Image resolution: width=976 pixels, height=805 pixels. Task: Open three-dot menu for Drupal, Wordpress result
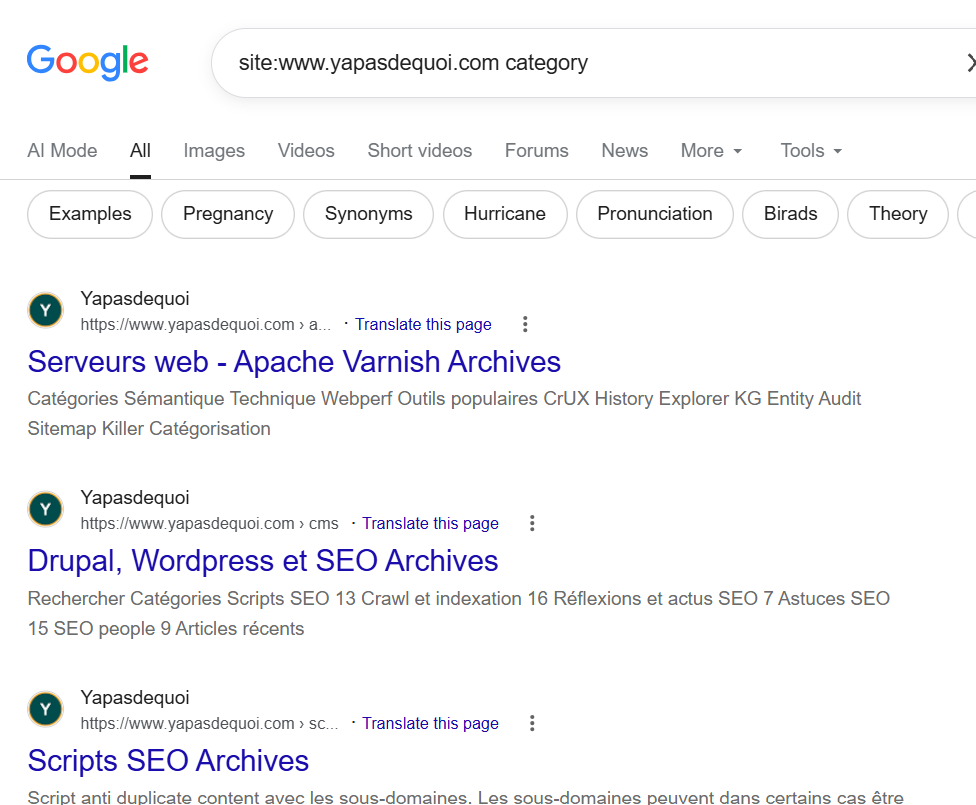[x=532, y=524]
